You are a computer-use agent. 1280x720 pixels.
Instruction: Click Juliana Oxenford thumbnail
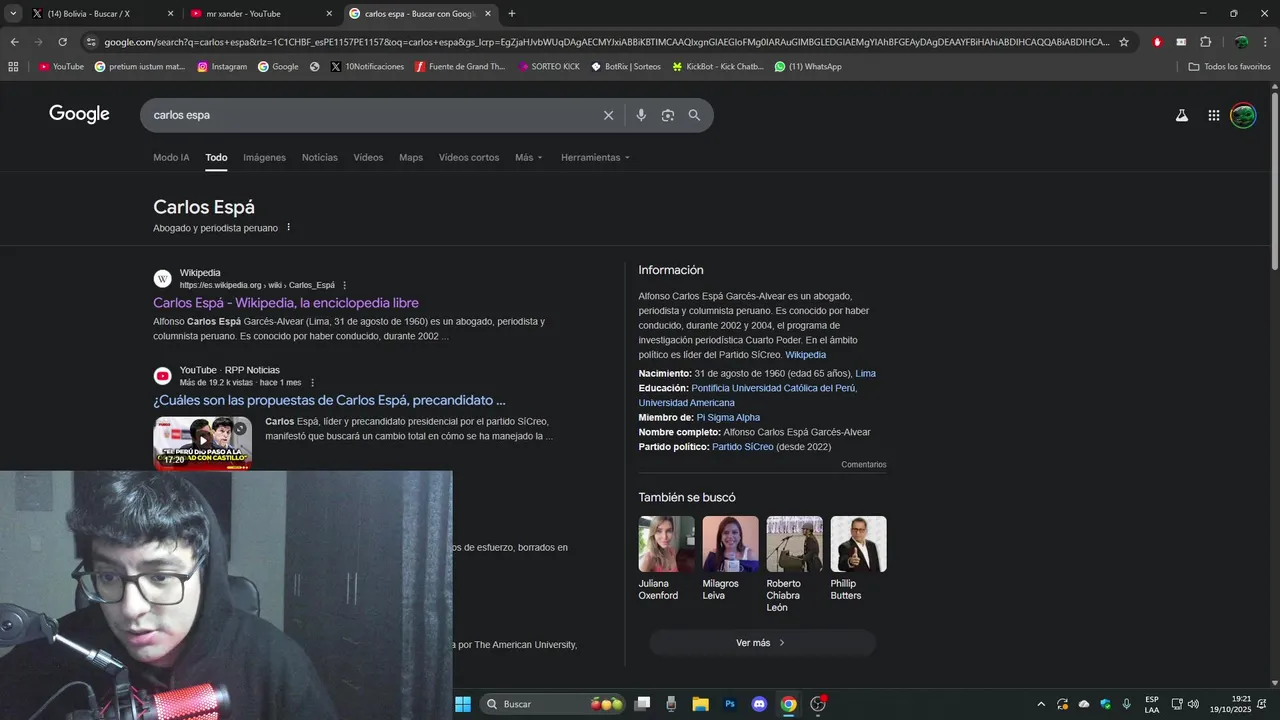[x=667, y=544]
